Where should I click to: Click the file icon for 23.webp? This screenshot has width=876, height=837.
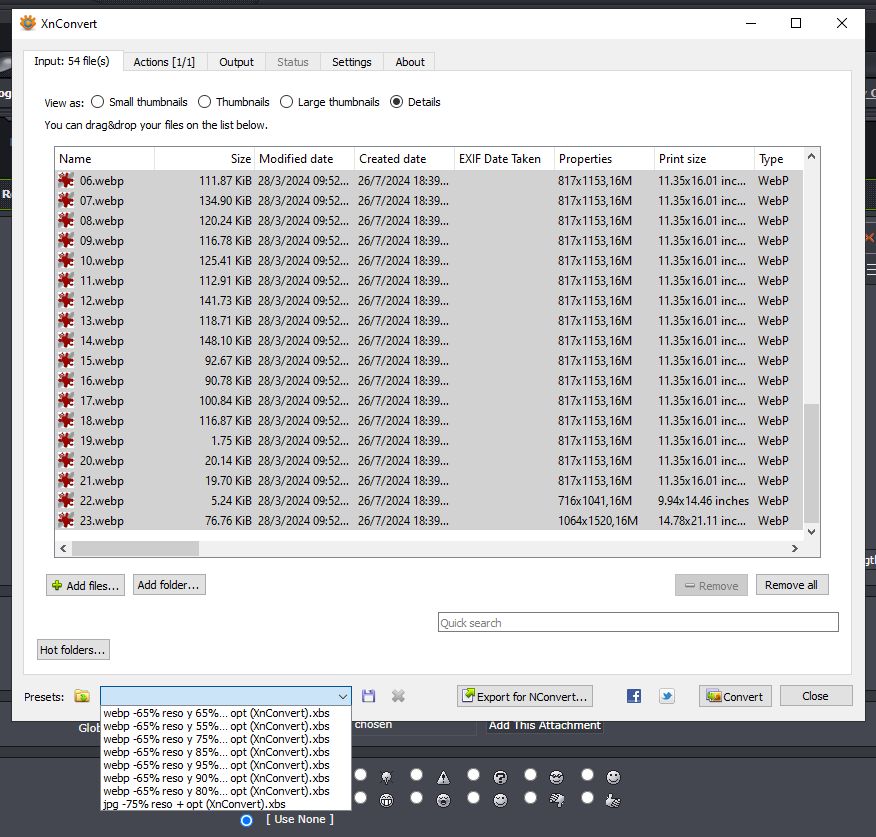coord(66,521)
